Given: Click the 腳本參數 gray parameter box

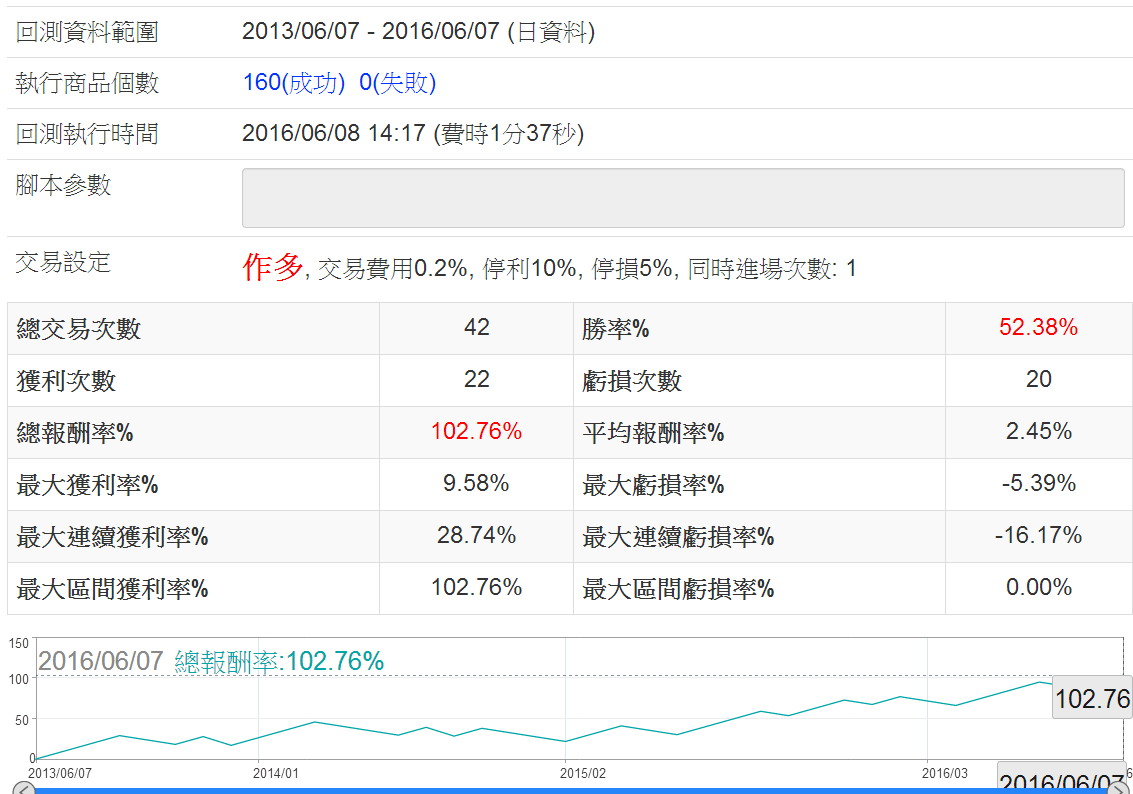Looking at the screenshot, I should pyautogui.click(x=683, y=198).
